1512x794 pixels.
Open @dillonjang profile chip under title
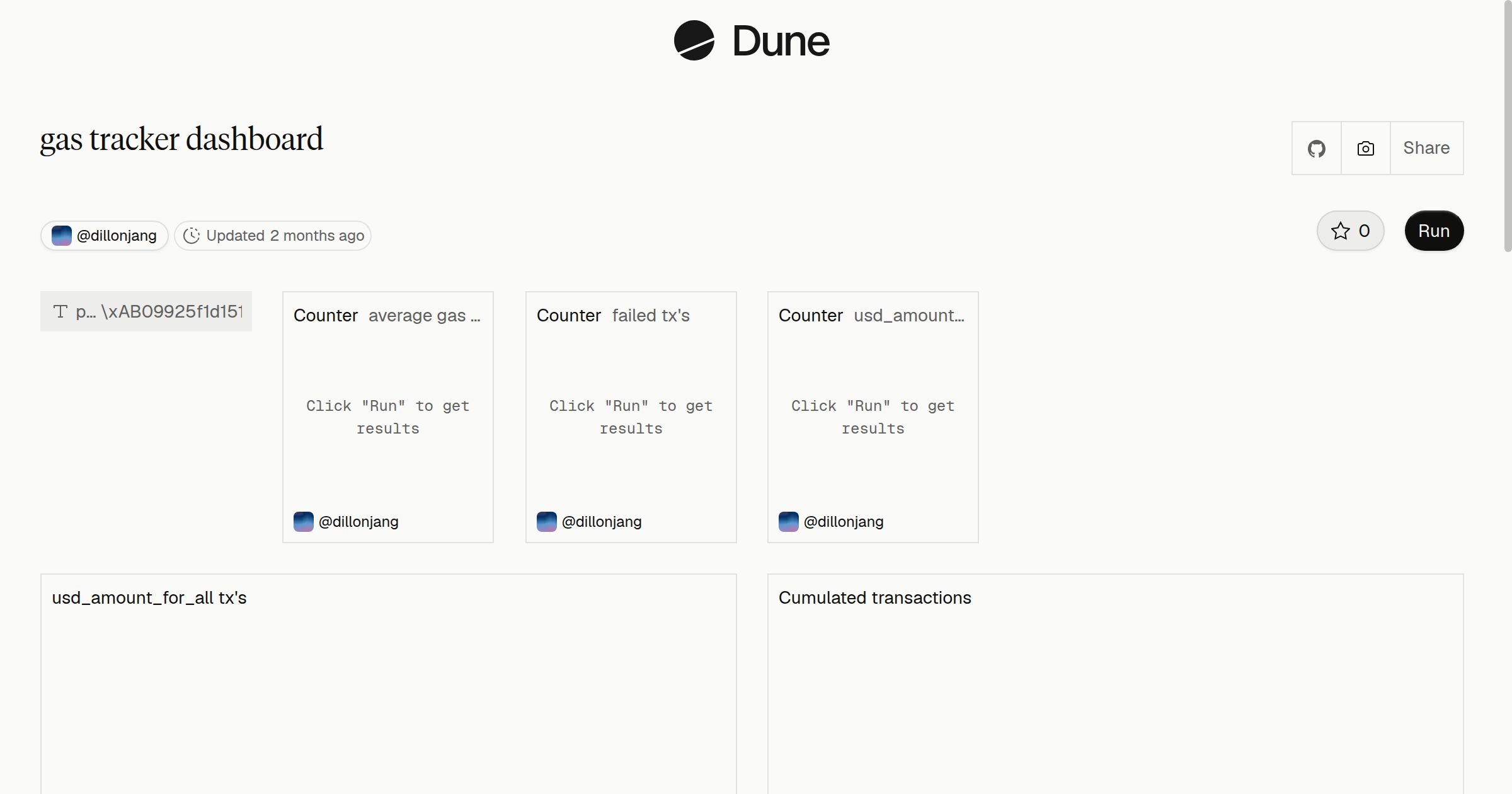click(105, 236)
